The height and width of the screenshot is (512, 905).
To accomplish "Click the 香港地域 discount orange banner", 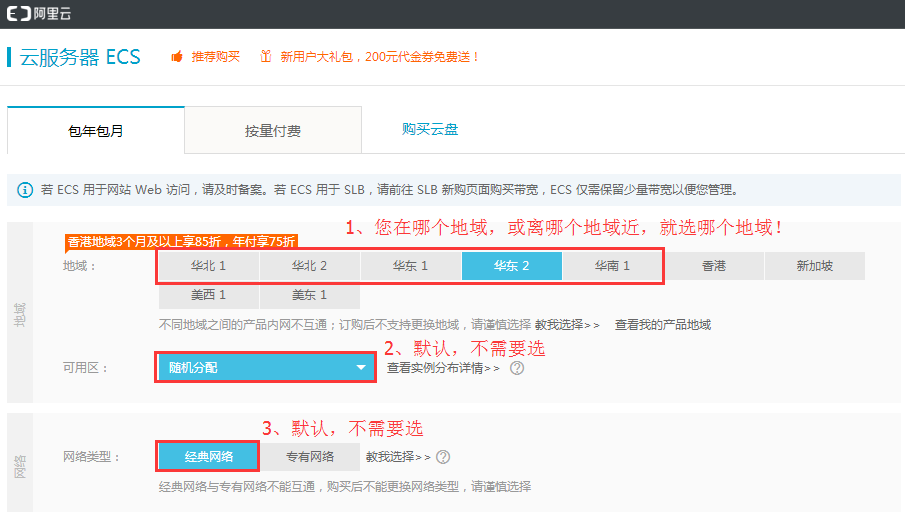I will (181, 241).
